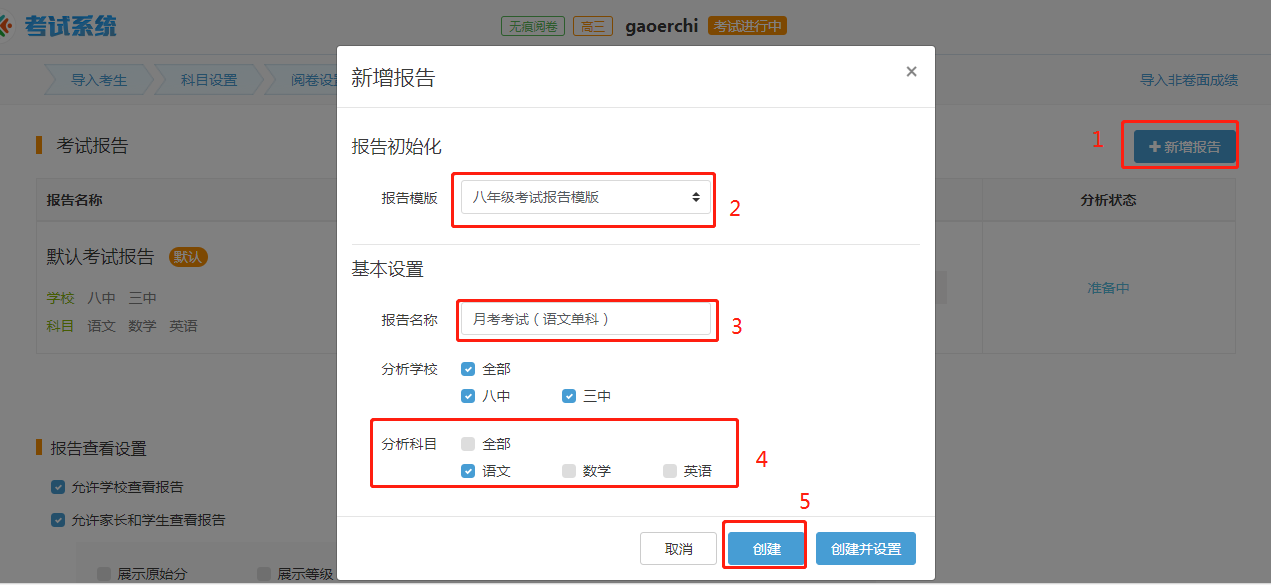Toggle 分析学校 全部 checkbox
This screenshot has width=1271, height=585.
468,369
